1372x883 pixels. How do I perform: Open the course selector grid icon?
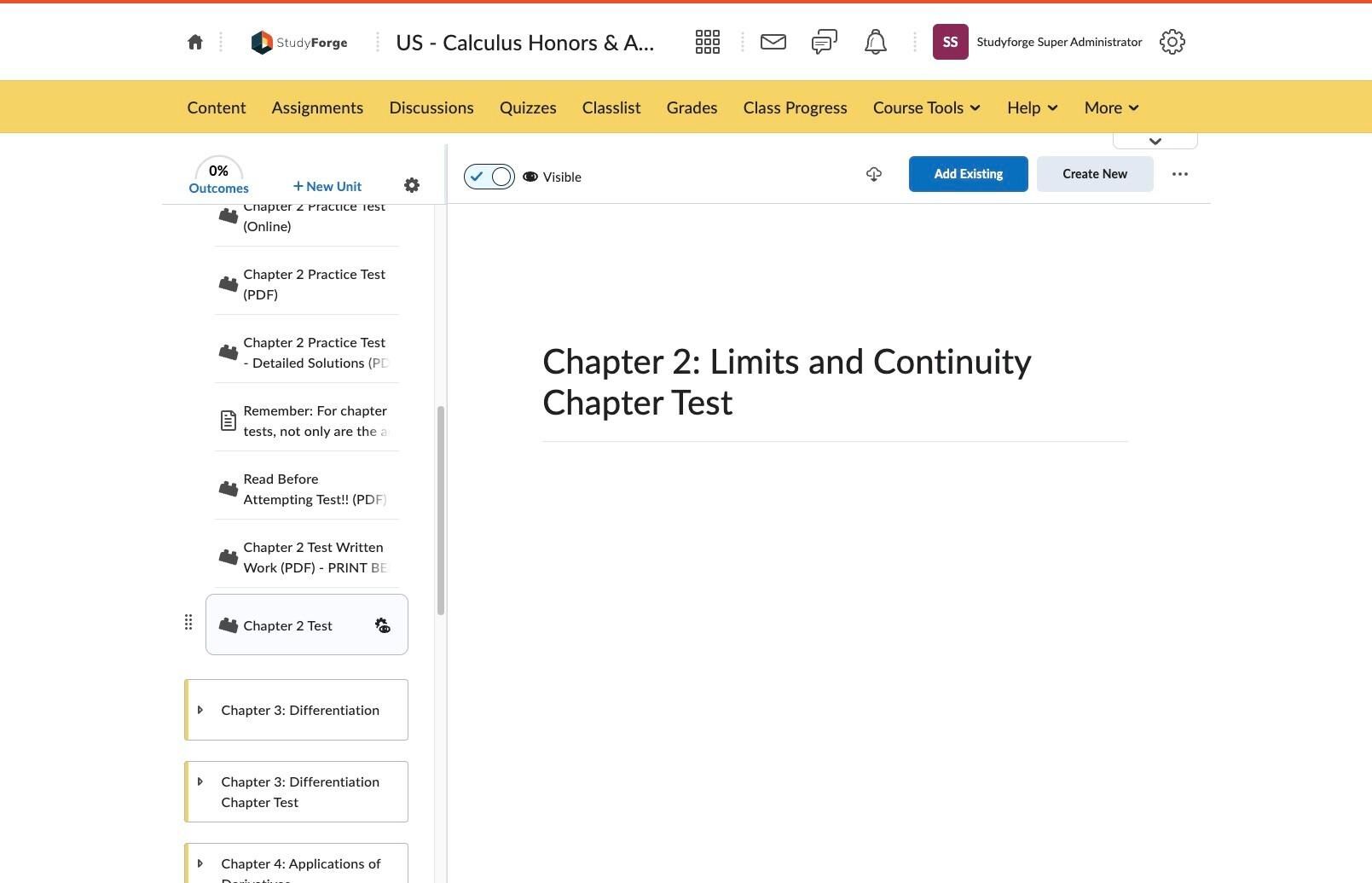tap(708, 42)
